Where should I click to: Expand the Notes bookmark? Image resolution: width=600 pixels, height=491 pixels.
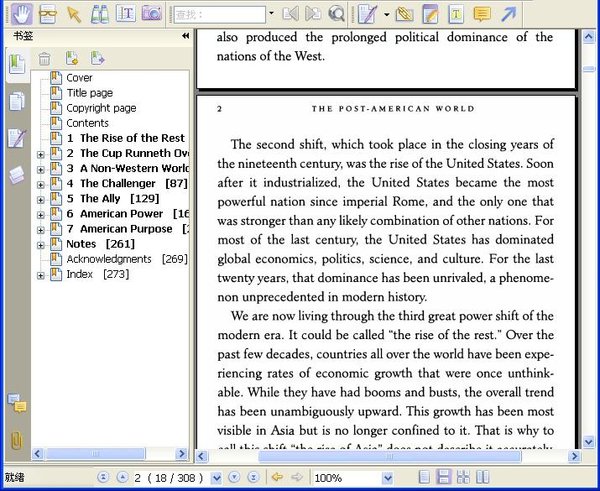[41, 245]
